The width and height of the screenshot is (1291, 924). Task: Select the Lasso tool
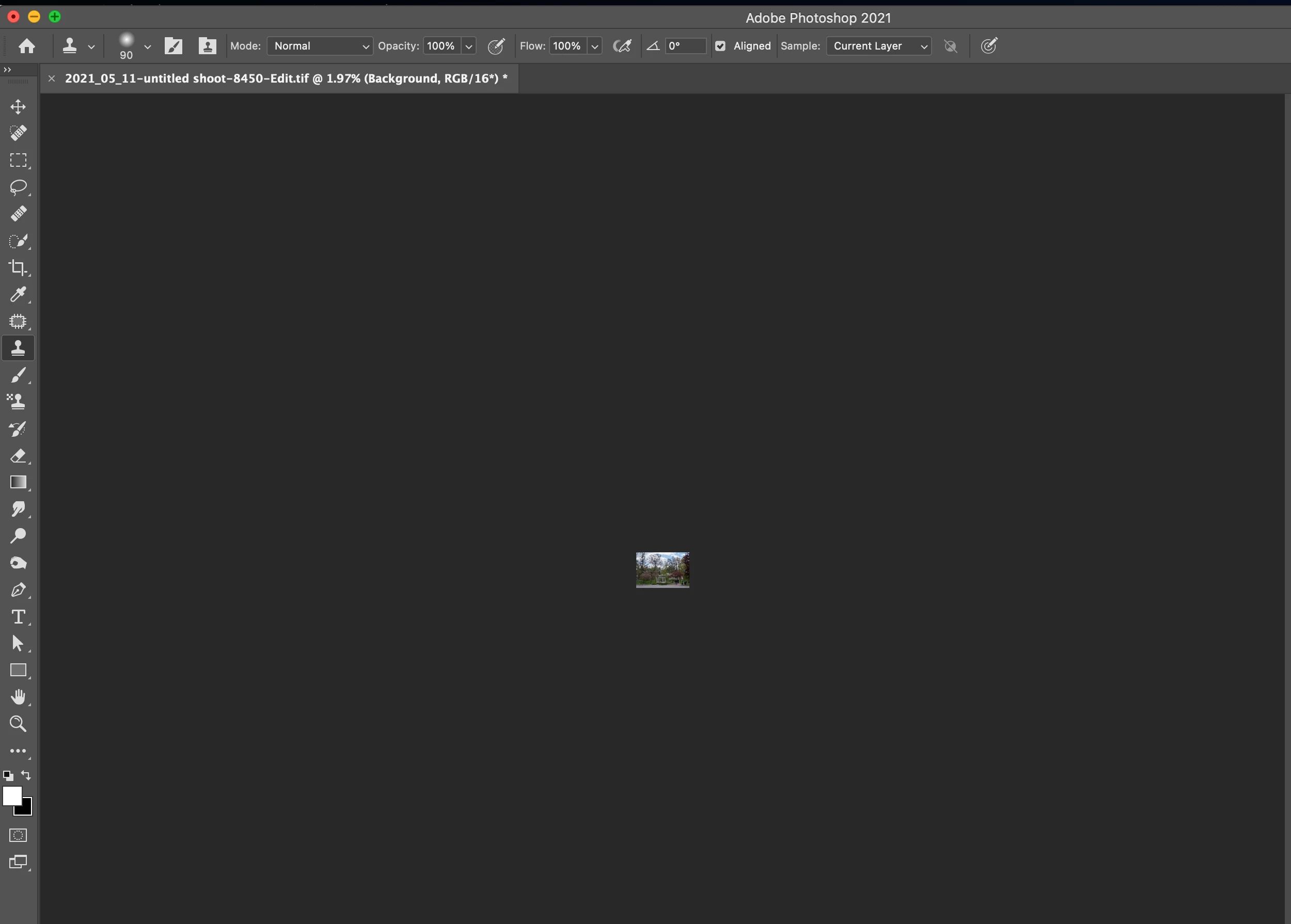[x=18, y=187]
